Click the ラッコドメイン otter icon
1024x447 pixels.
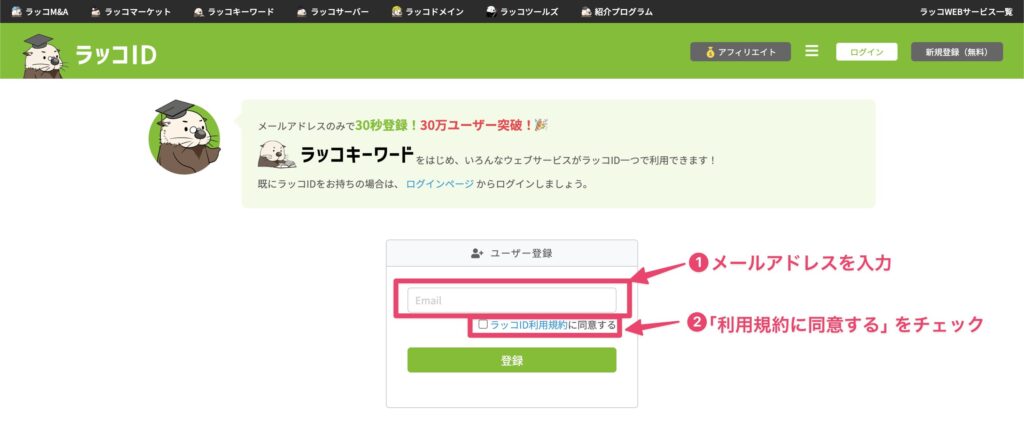click(x=397, y=12)
